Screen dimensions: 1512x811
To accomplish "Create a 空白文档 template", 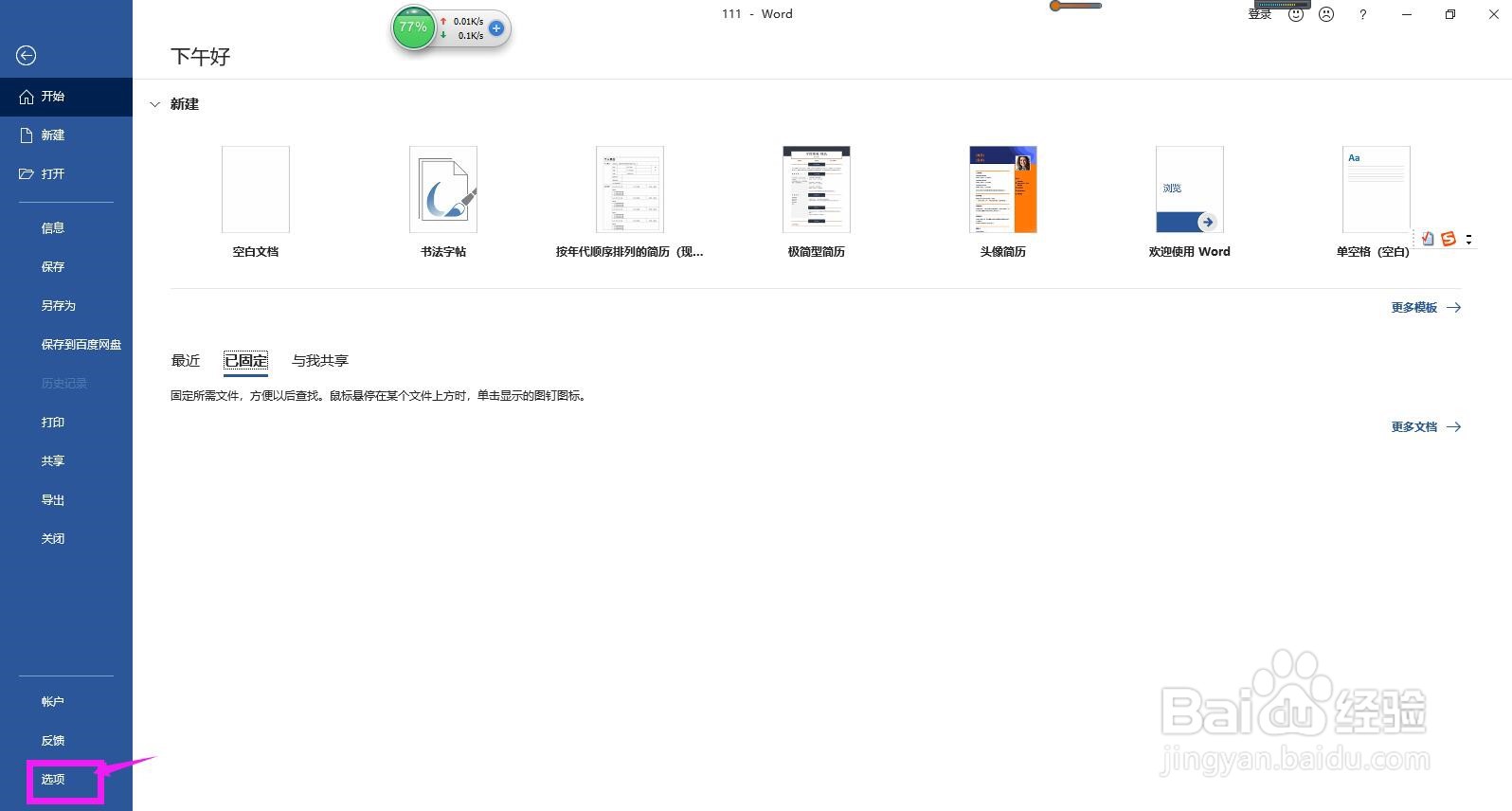I will tap(256, 202).
